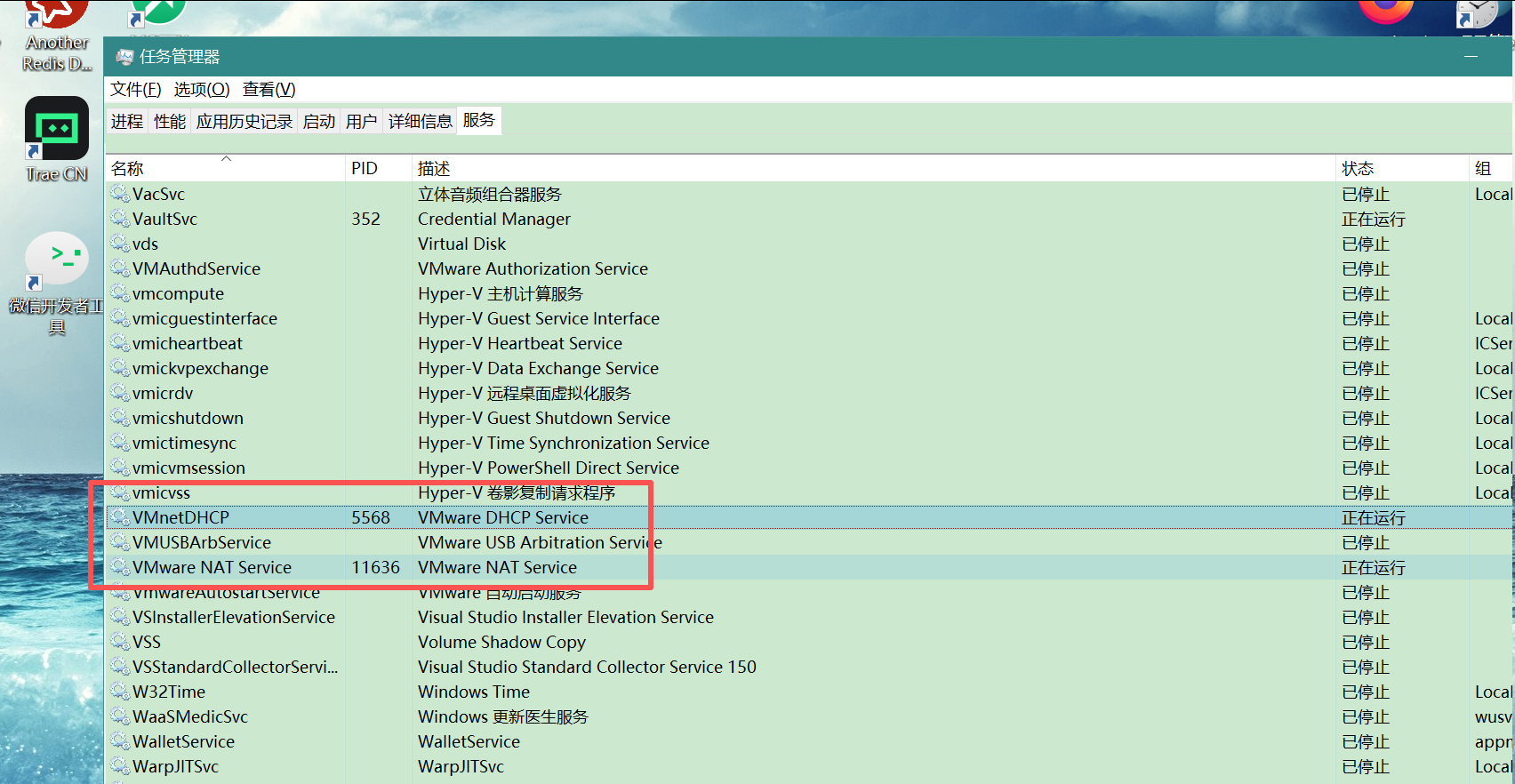Click Hyper-V Guest Shutdown Service description
Screen dimensions: 1515x784
click(544, 418)
